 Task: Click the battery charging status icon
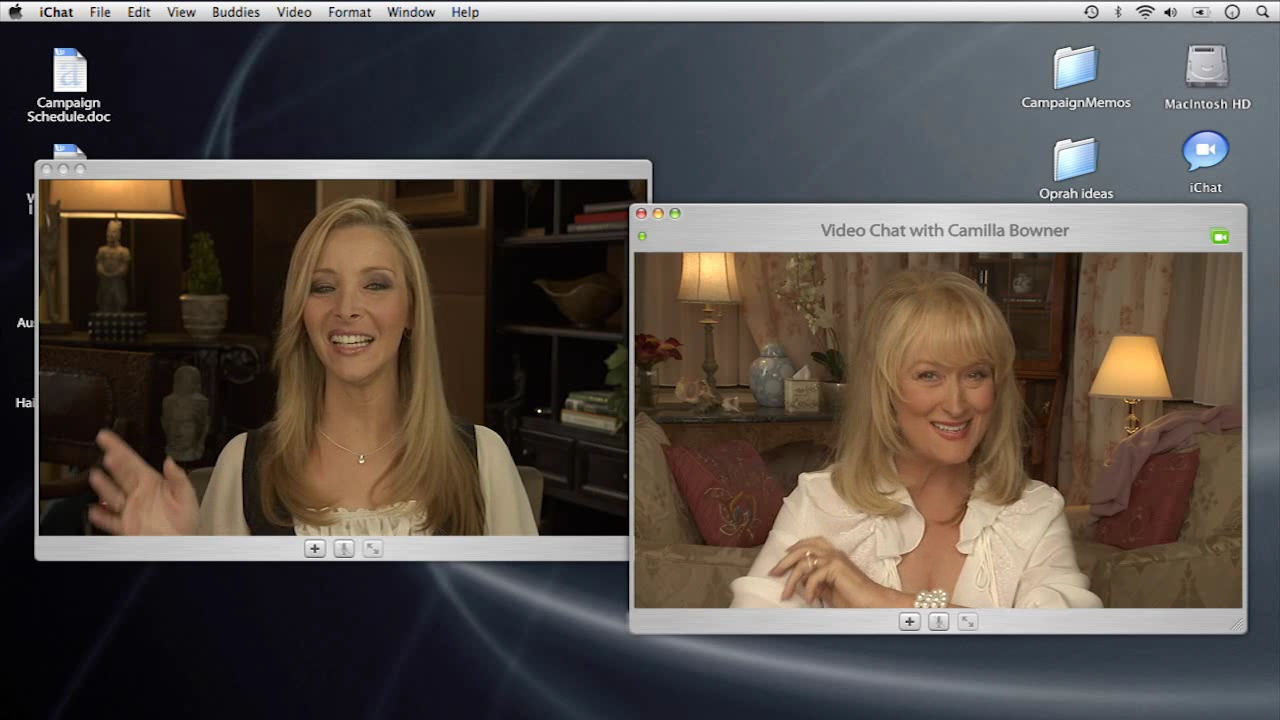pyautogui.click(x=1201, y=12)
